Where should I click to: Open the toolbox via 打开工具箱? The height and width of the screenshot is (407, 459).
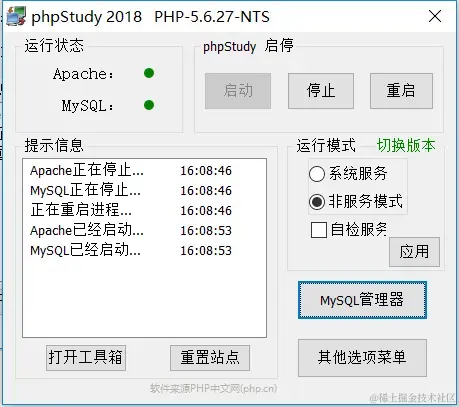click(x=86, y=358)
